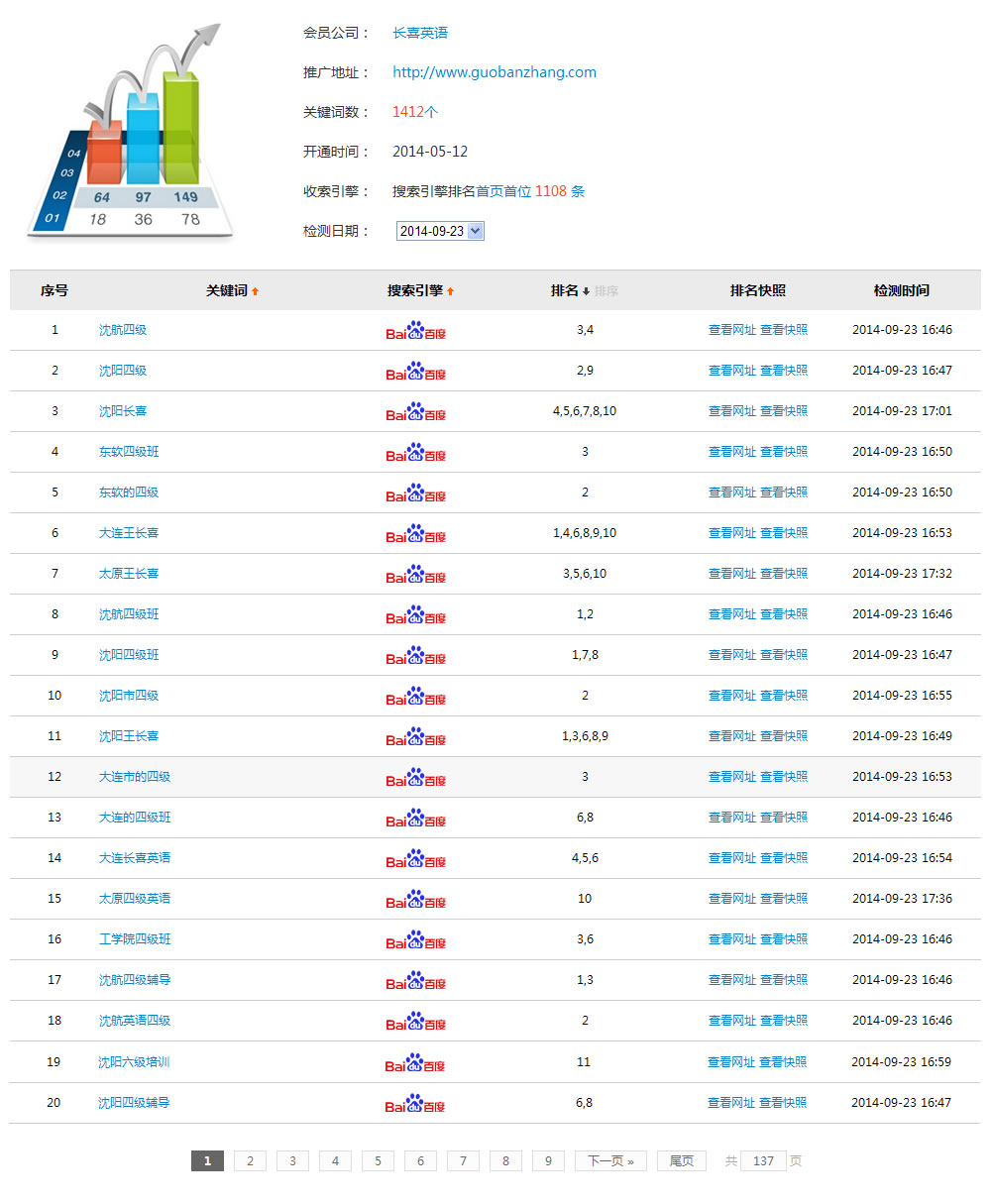
Task: Click the Baidu logo in row 1
Action: (415, 330)
